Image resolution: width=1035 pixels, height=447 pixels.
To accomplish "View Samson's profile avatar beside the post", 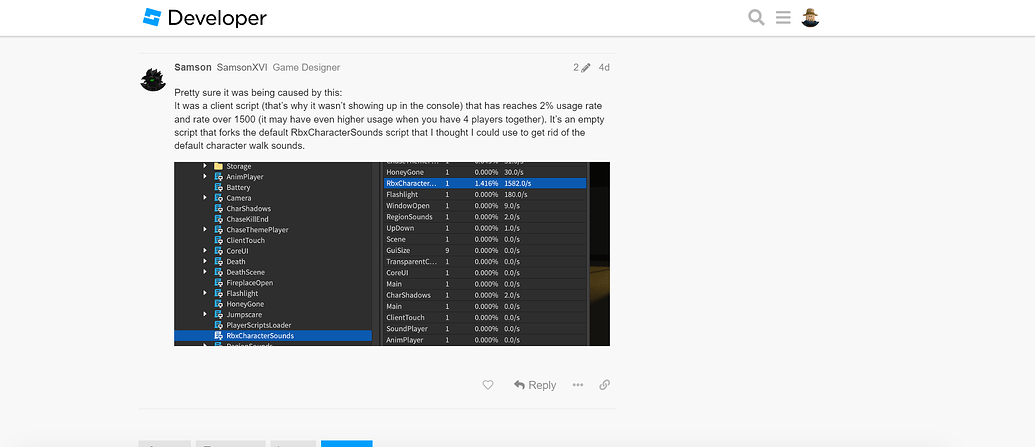I will click(x=152, y=79).
